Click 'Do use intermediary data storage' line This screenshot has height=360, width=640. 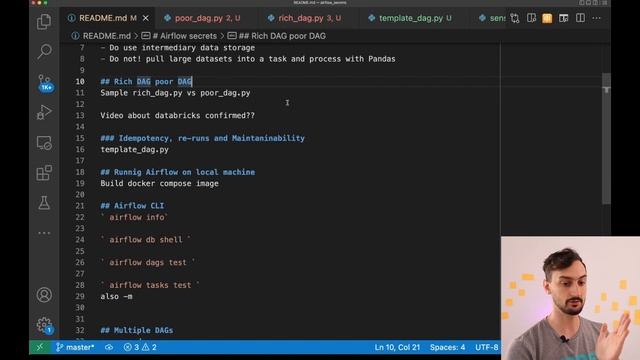pos(178,48)
